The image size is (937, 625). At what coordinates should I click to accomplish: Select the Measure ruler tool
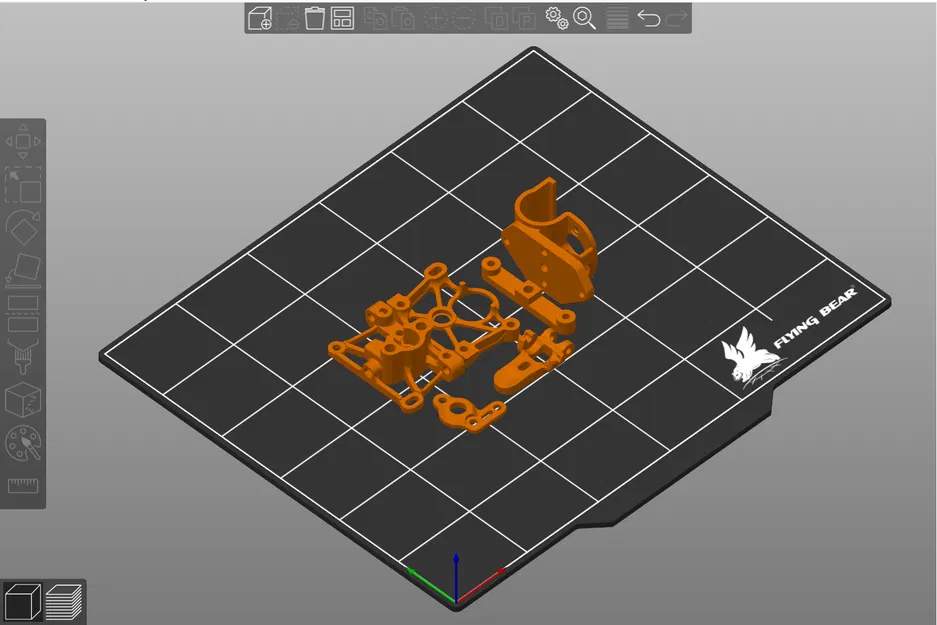point(23,485)
